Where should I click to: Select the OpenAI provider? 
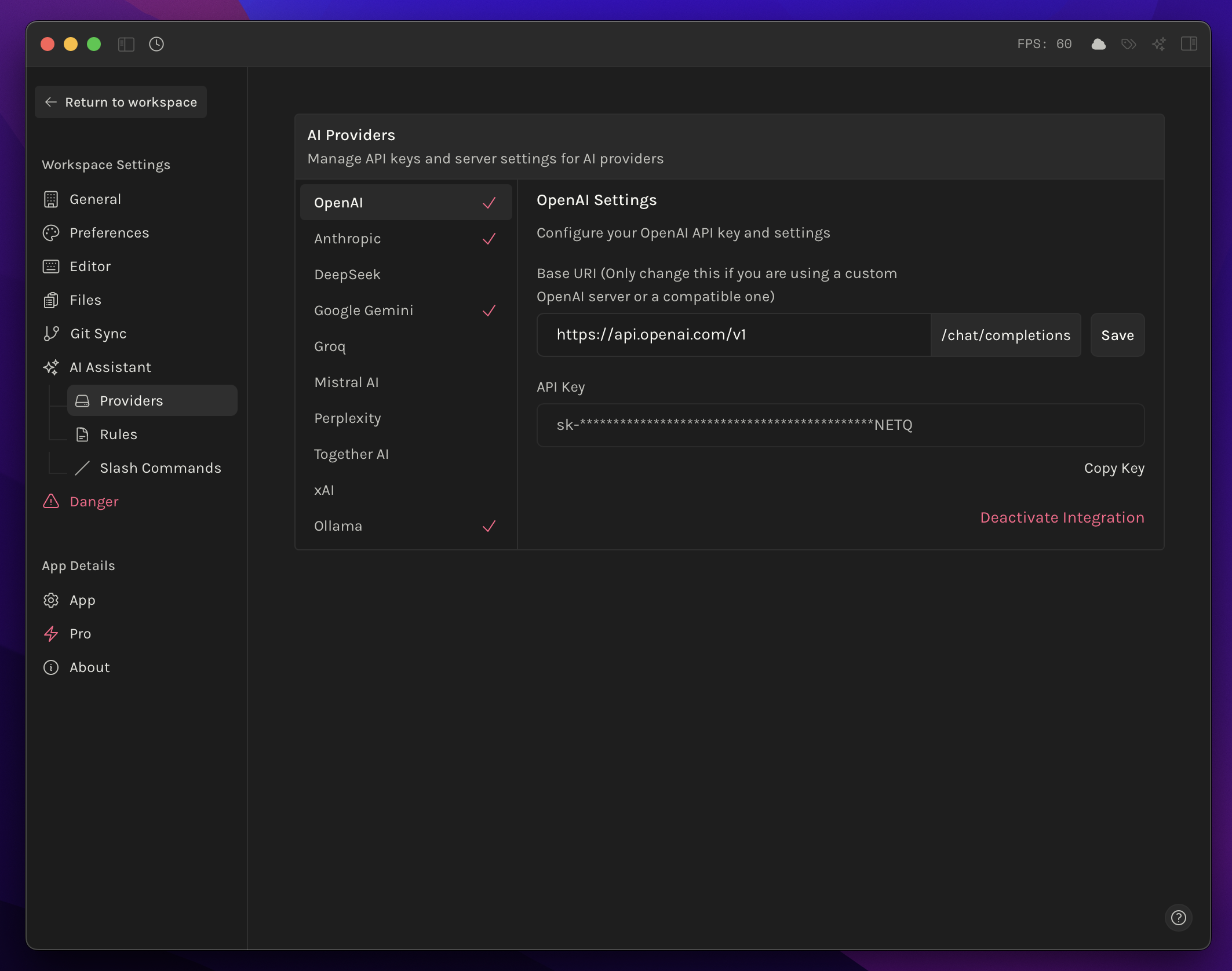[406, 203]
